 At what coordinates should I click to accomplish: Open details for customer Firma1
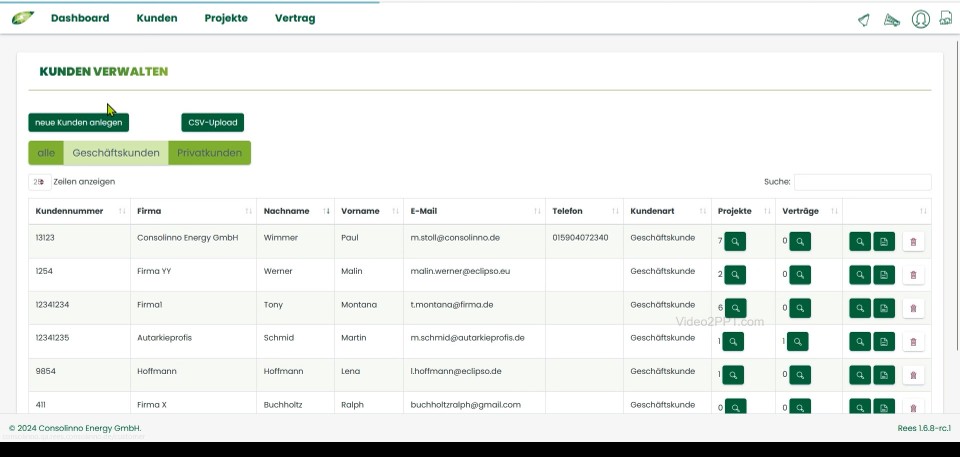coord(860,308)
